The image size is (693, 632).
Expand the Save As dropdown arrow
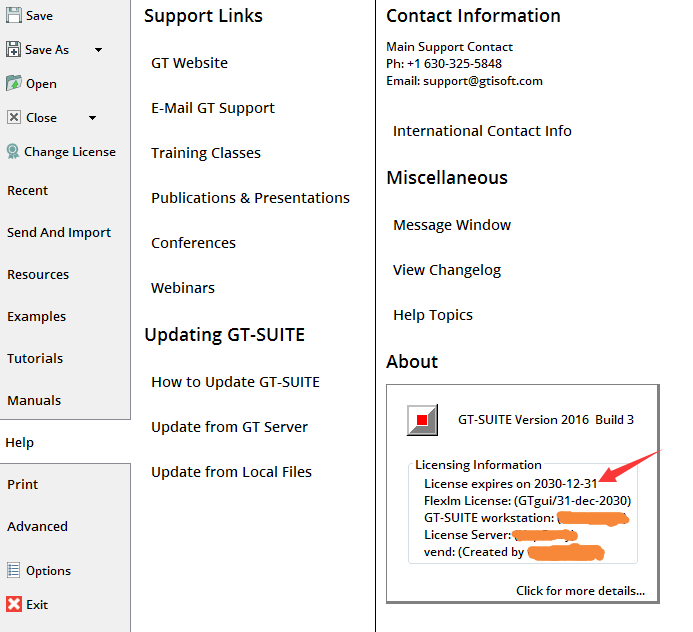point(99,50)
